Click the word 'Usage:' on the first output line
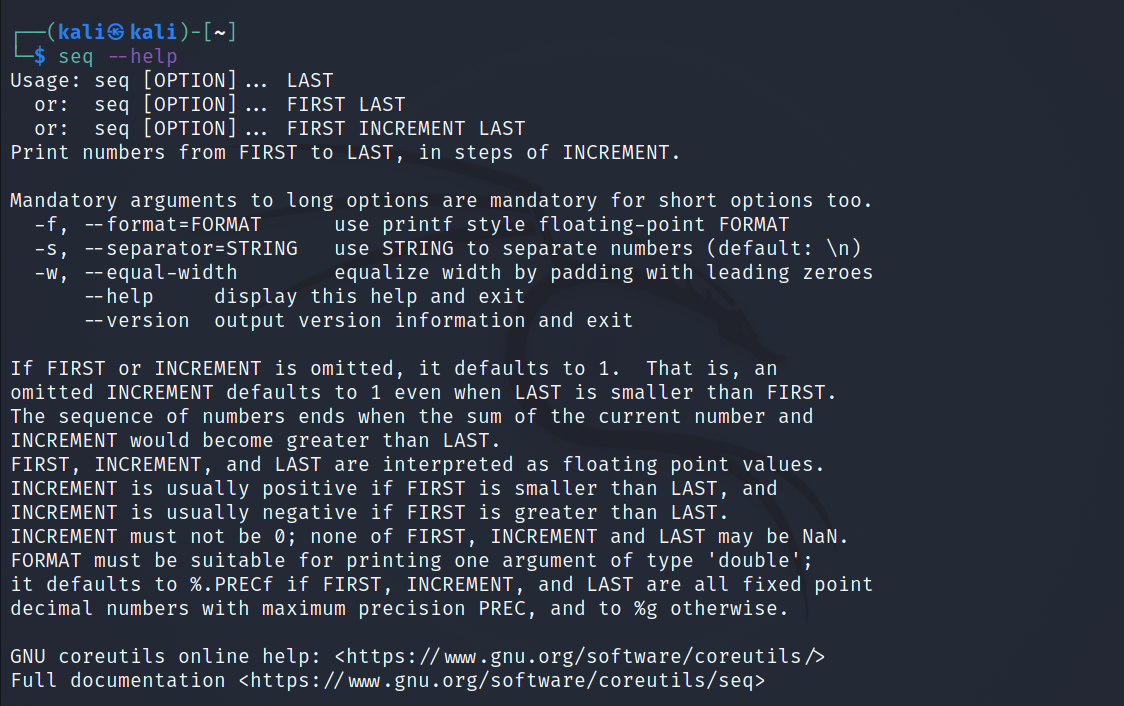 coord(46,81)
